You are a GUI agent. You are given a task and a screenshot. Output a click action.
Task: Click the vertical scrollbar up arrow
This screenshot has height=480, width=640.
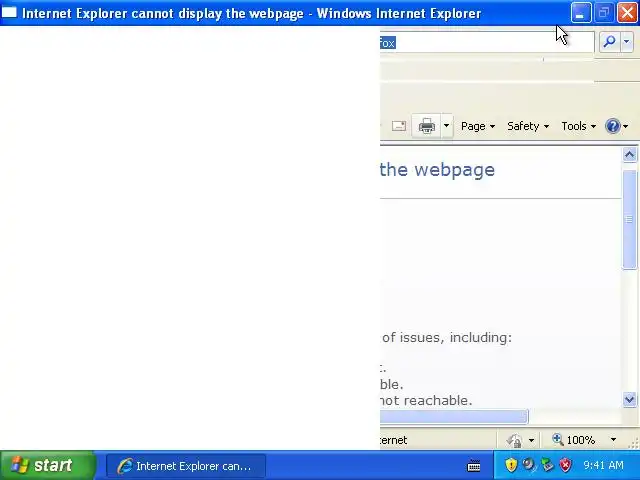[629, 155]
